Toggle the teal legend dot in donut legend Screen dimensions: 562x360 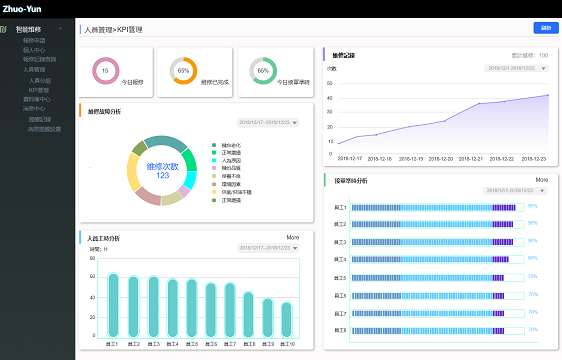point(214,145)
